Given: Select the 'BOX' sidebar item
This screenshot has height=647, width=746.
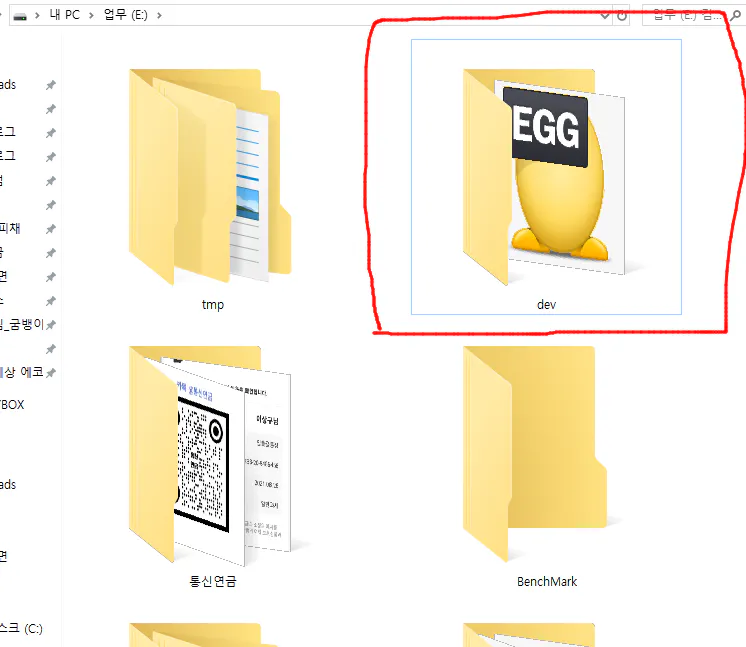Looking at the screenshot, I should point(12,405).
